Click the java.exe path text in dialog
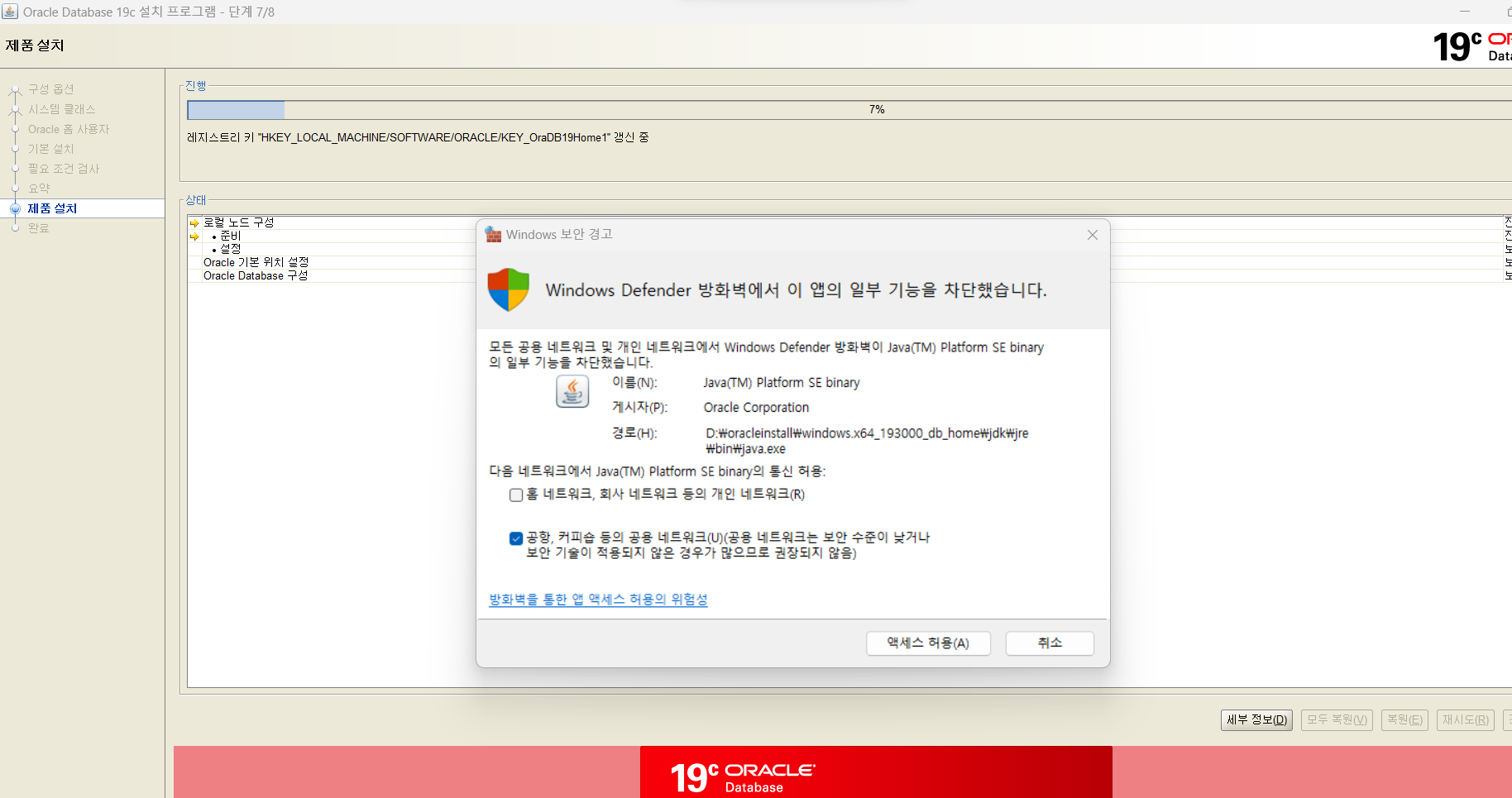Screen dimensions: 1512x798 867,441
